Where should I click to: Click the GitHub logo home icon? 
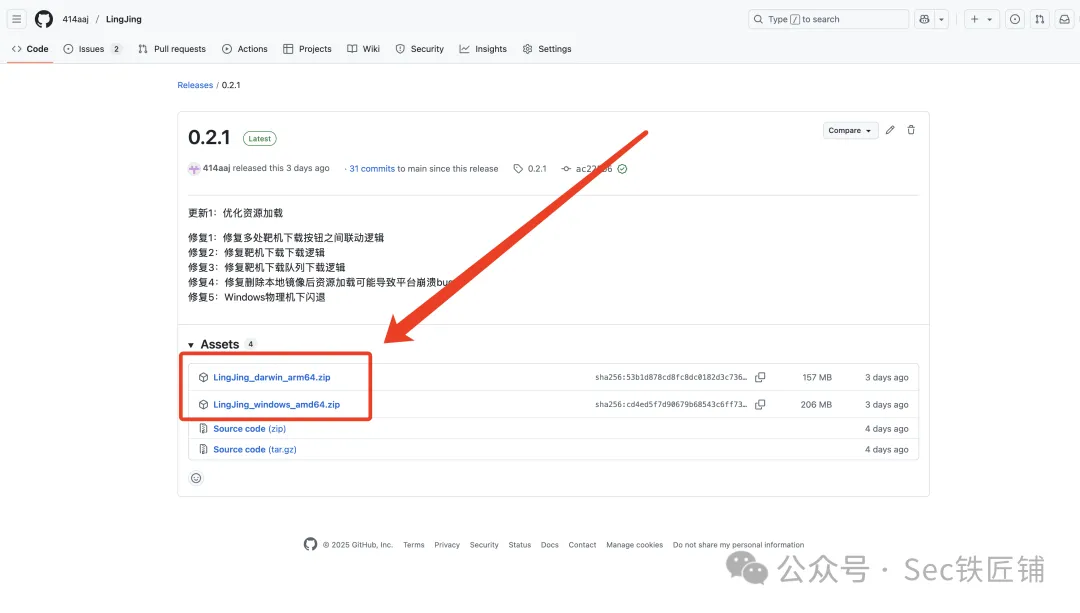[44, 19]
